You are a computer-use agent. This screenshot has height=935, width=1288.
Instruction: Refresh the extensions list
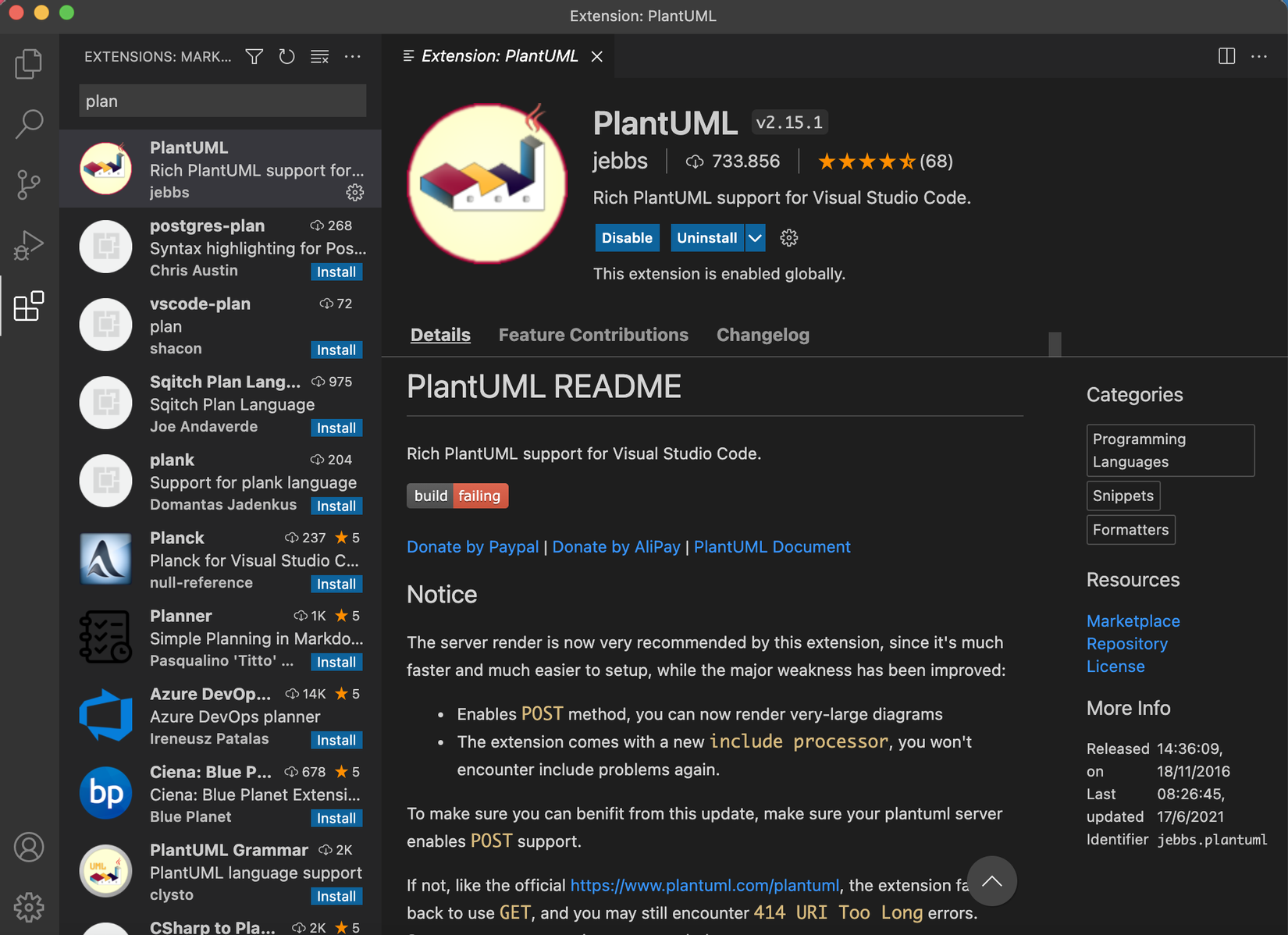pos(286,56)
